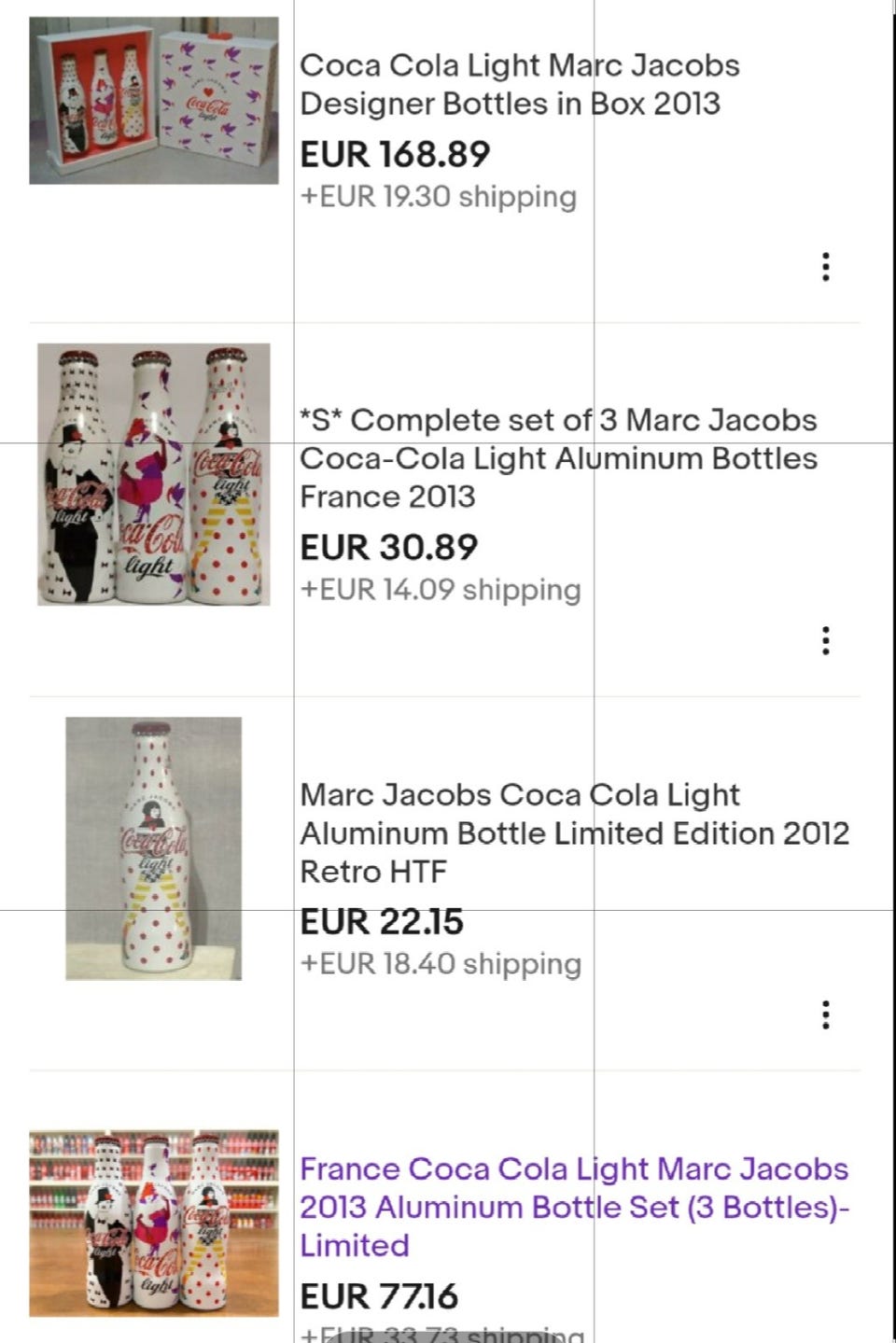Viewport: 896px width, 1343px height.
Task: Tap the EUR 22.15 price
Action: 382,922
